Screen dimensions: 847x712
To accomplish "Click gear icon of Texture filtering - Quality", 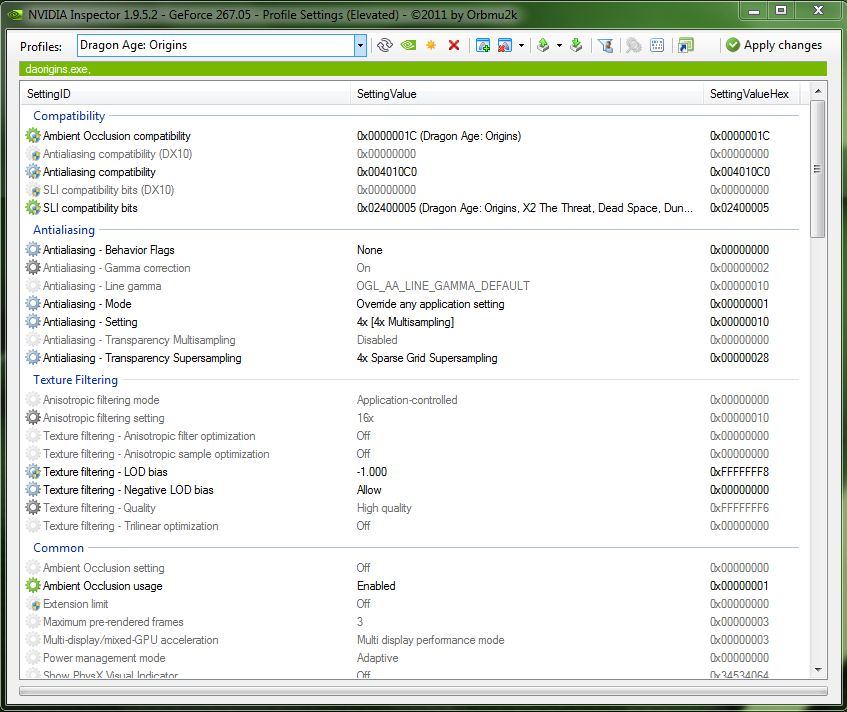I will point(33,508).
